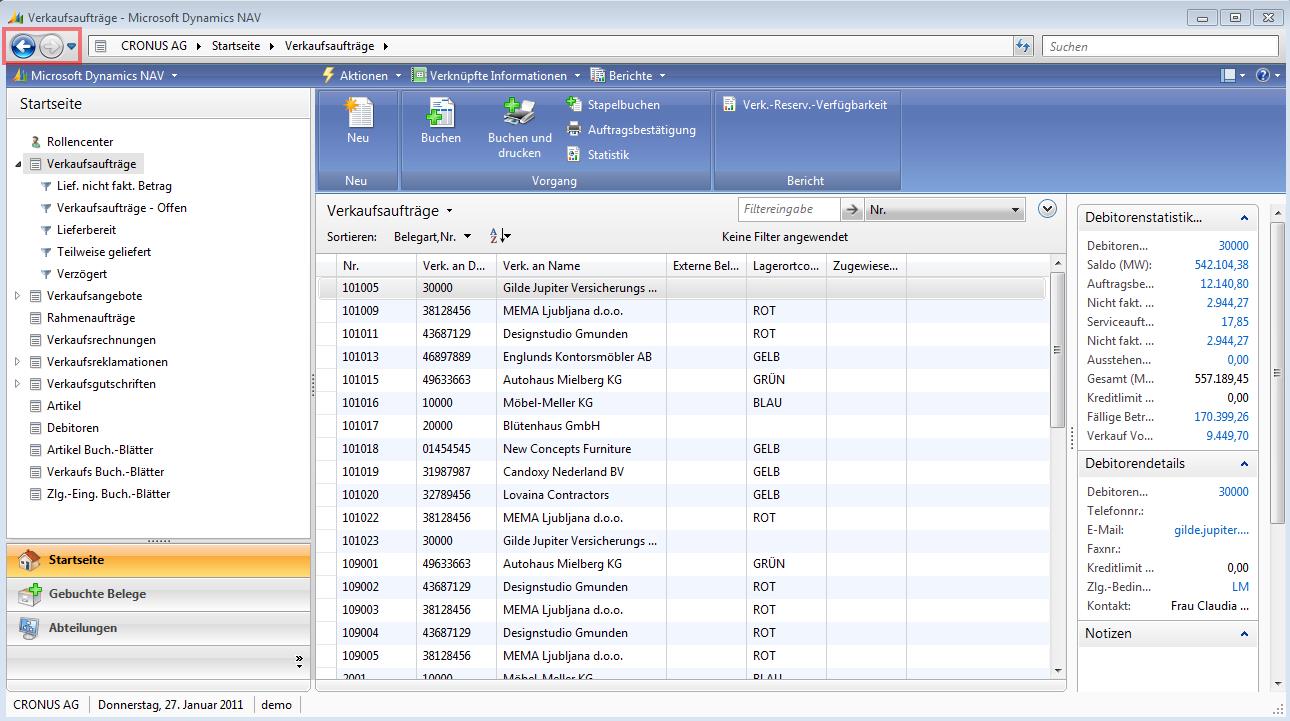Open the layout customize icon dropdown
1290x721 pixels.
tap(1233, 75)
